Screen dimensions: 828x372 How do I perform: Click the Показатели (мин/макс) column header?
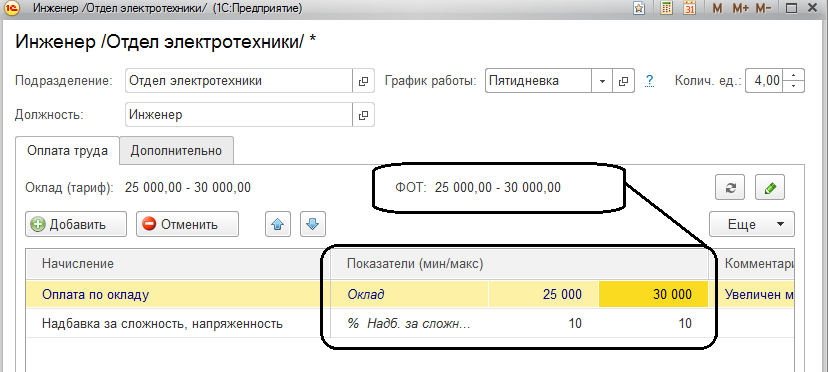[x=520, y=264]
